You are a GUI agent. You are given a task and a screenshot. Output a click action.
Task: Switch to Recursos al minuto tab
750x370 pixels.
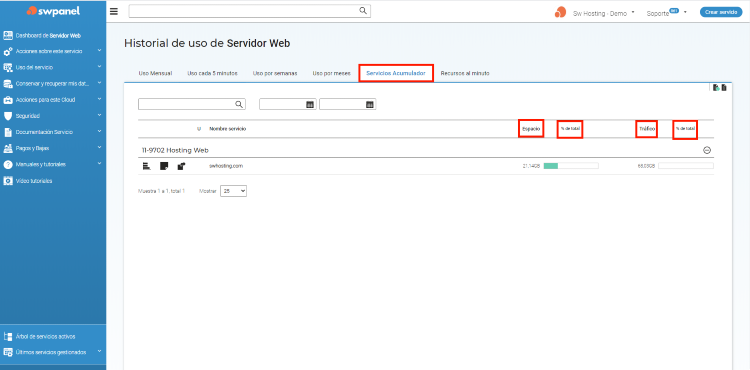[465, 74]
